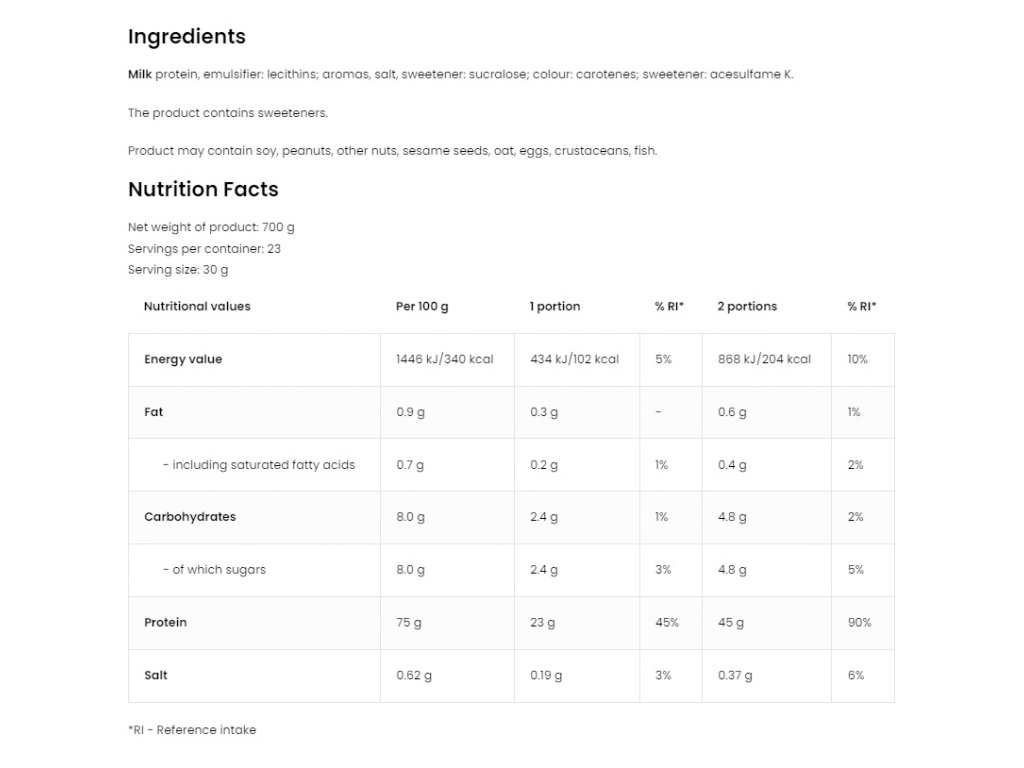The height and width of the screenshot is (768, 1024).
Task: Click the 1 portion column header
Action: point(555,307)
